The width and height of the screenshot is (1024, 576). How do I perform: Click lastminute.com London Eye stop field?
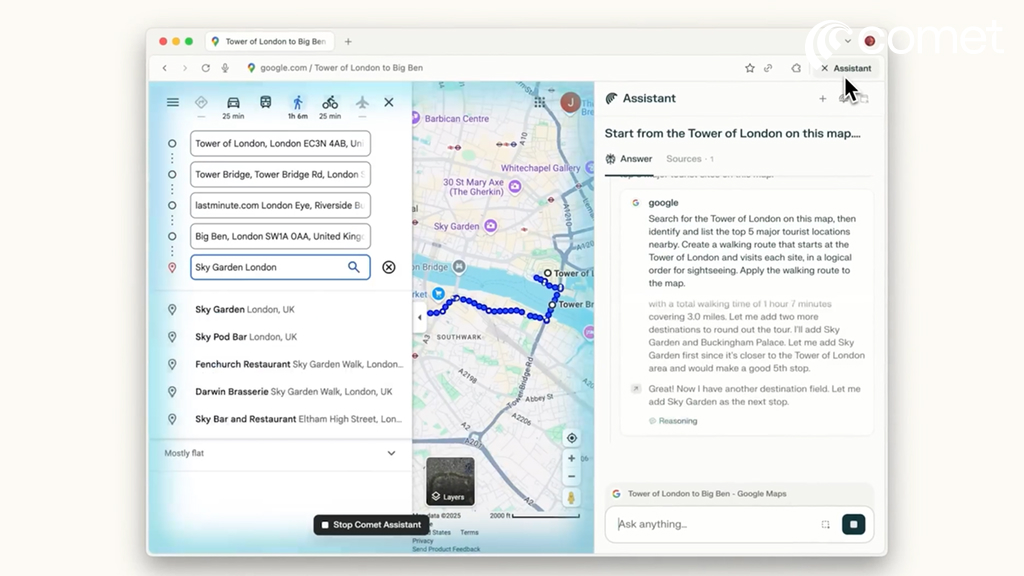[280, 205]
